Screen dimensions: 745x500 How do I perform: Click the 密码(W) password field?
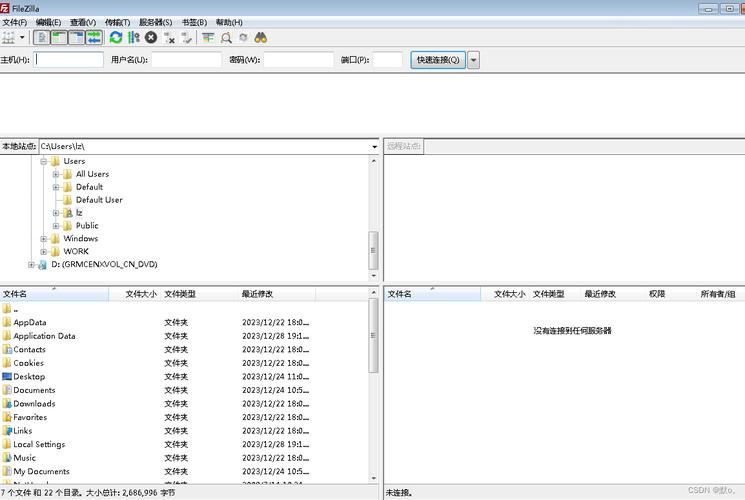pos(298,60)
